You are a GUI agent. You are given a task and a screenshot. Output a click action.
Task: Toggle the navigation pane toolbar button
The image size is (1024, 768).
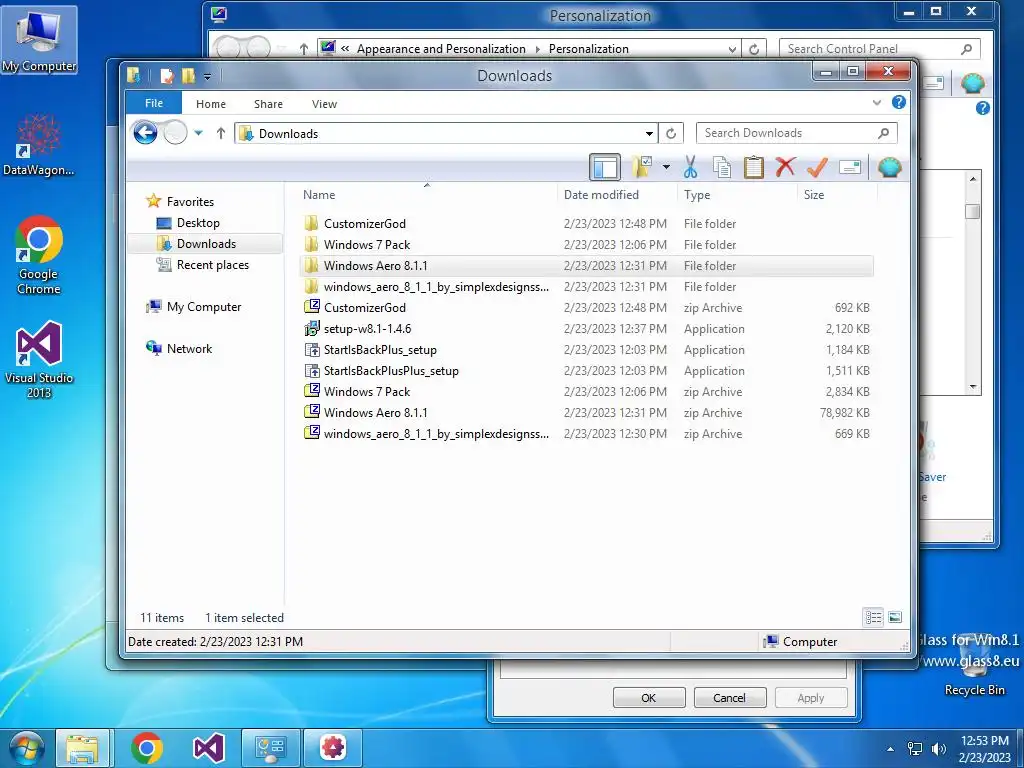point(605,167)
